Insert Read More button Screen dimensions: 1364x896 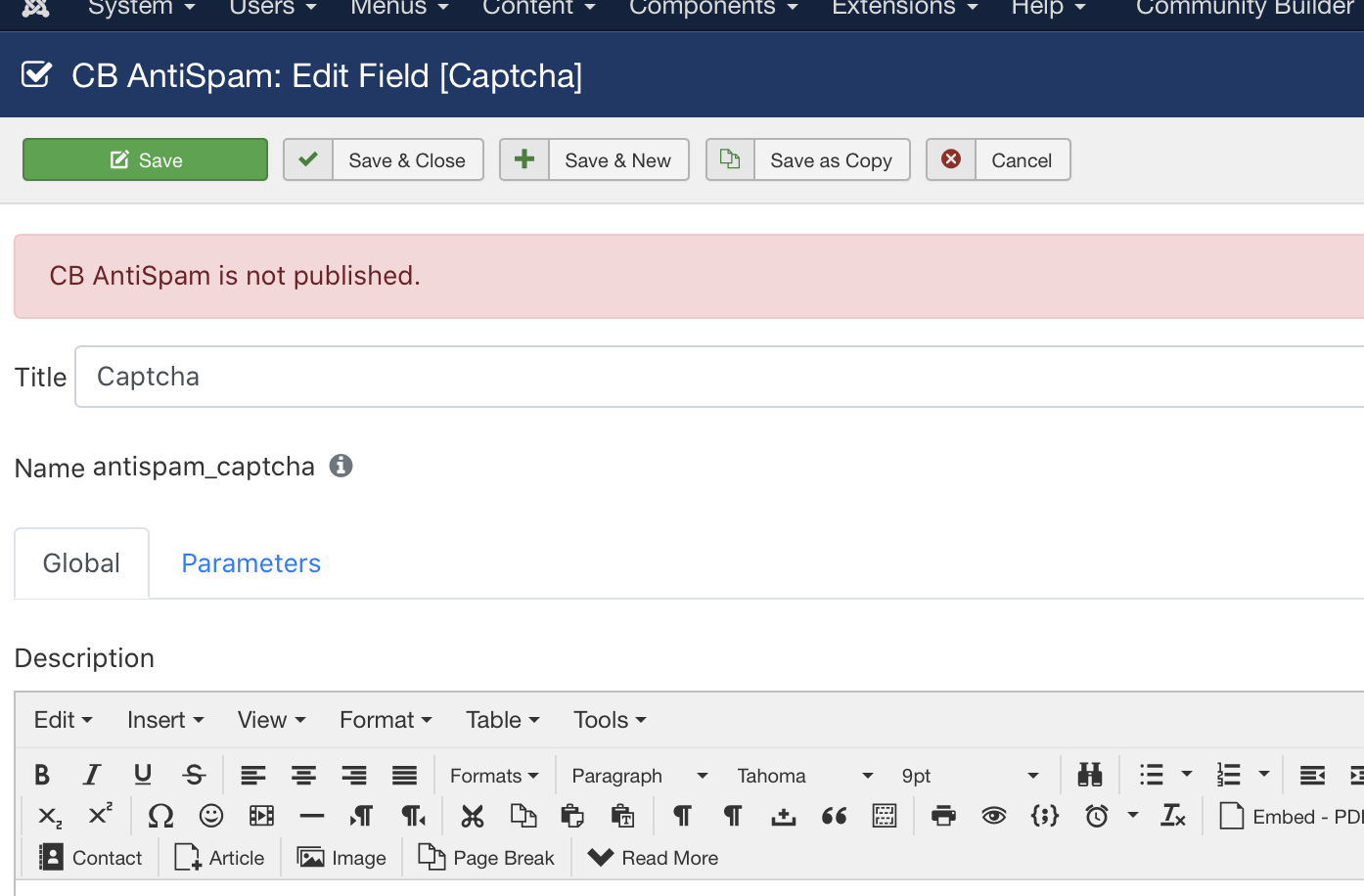[653, 858]
